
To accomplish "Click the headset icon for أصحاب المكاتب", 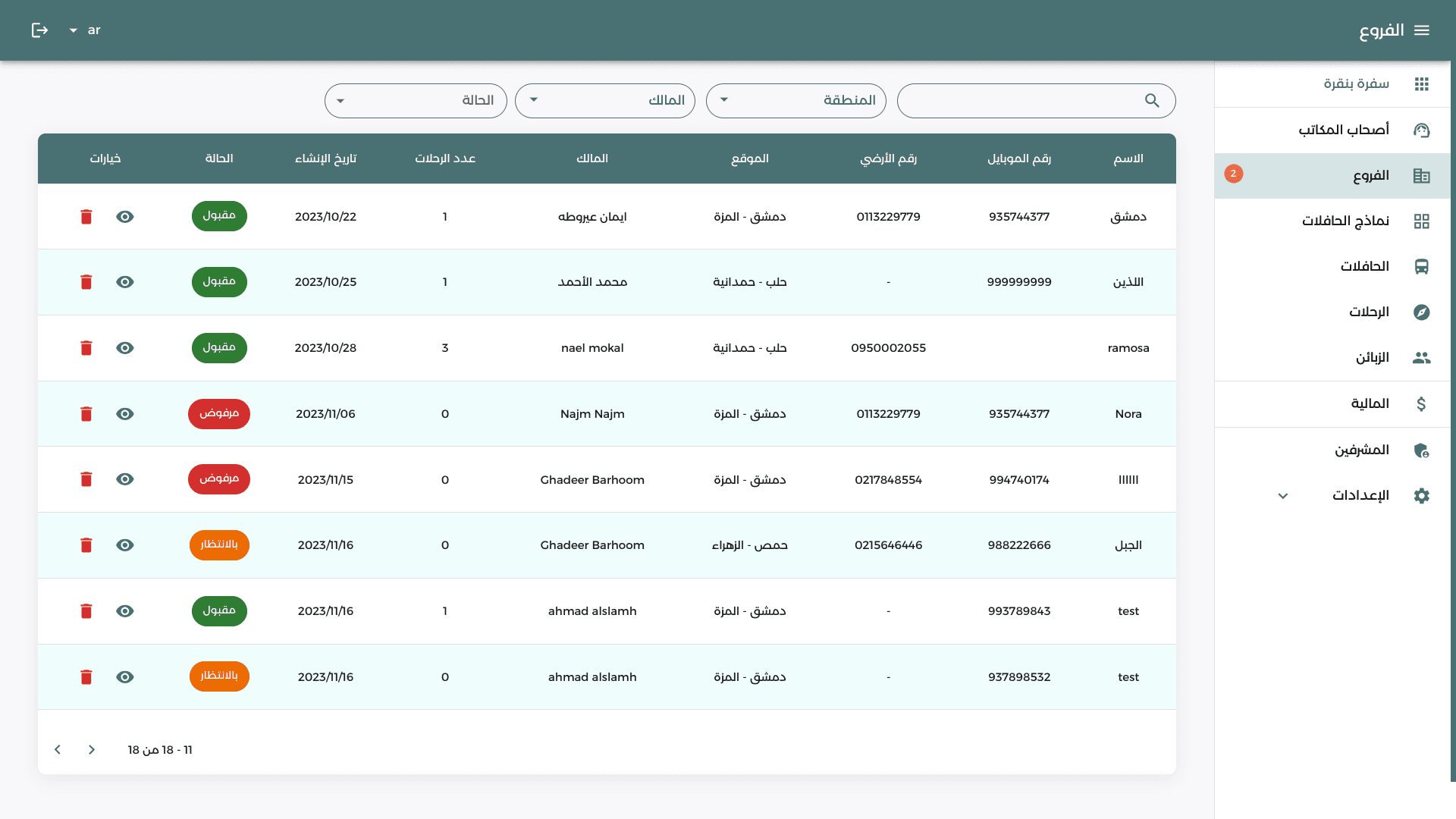I will [1422, 130].
